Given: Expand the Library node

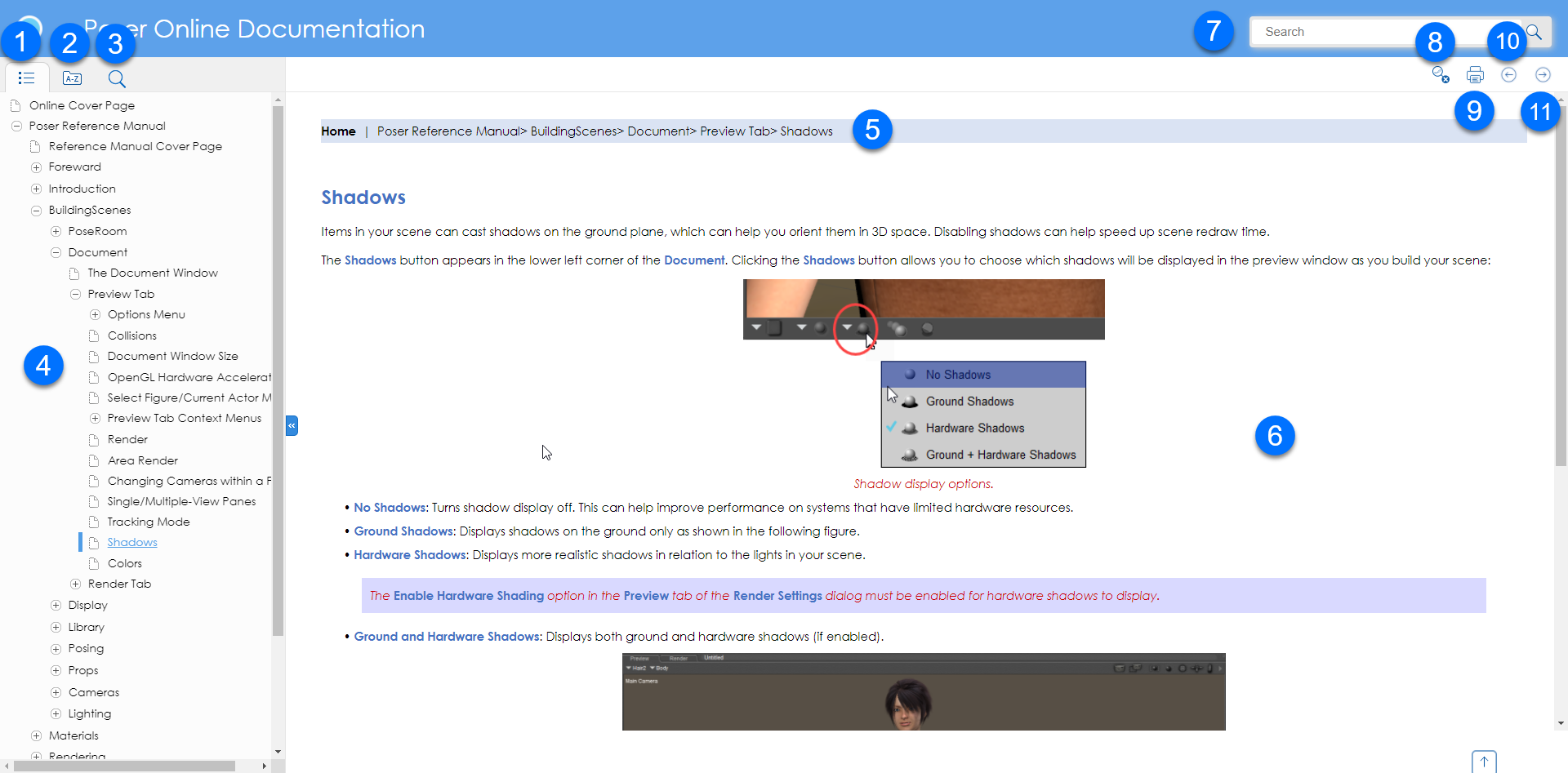Looking at the screenshot, I should [x=56, y=627].
